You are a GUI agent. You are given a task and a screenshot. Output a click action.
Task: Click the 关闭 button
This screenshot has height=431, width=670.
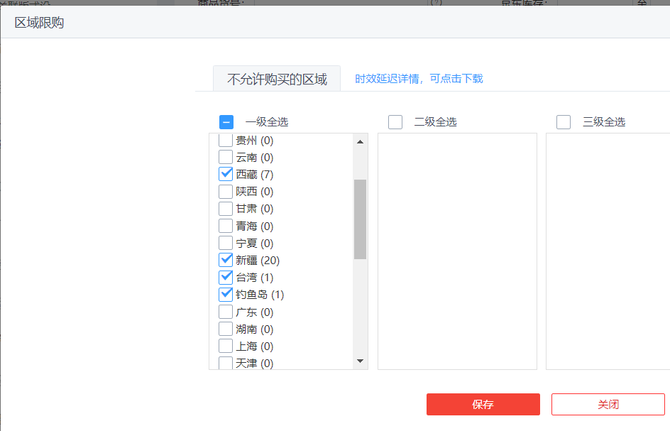(608, 404)
